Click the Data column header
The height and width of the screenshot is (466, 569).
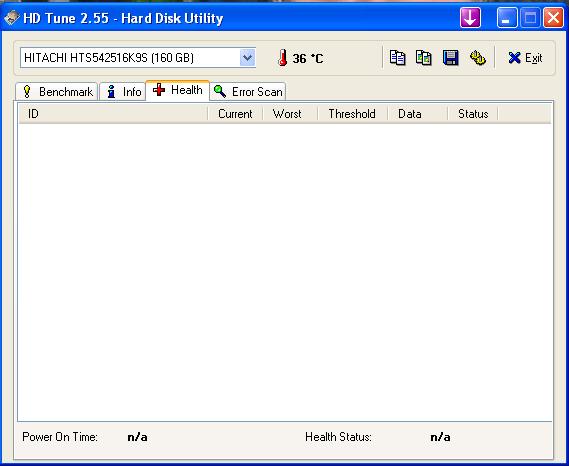(x=418, y=114)
